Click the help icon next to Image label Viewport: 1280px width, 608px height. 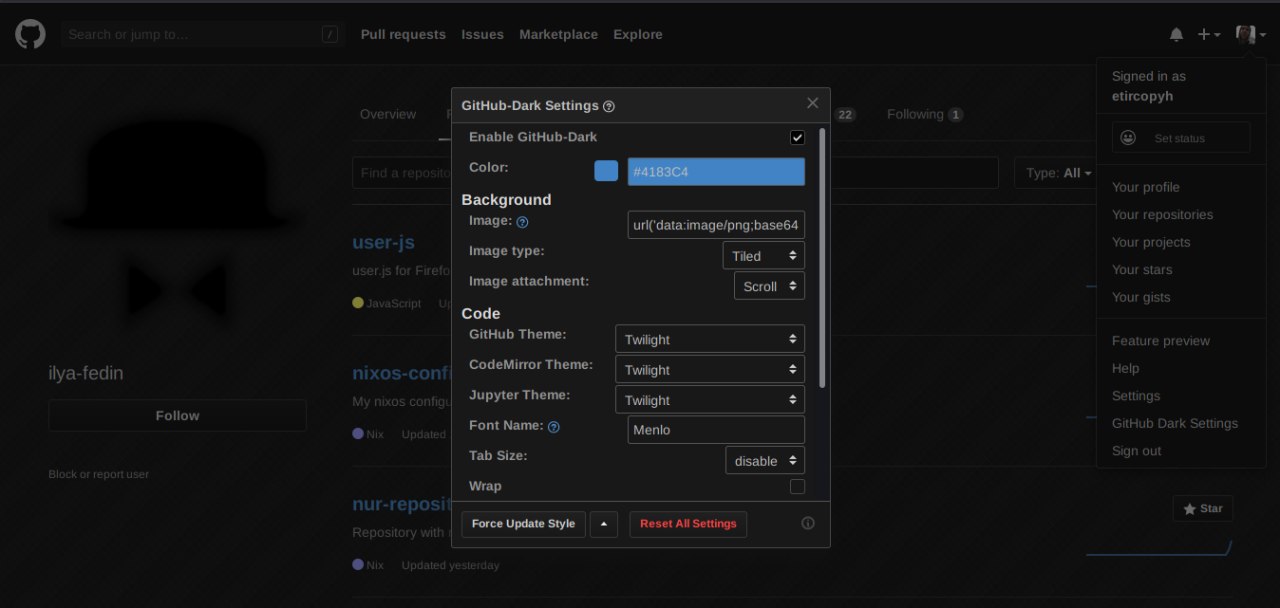522,222
